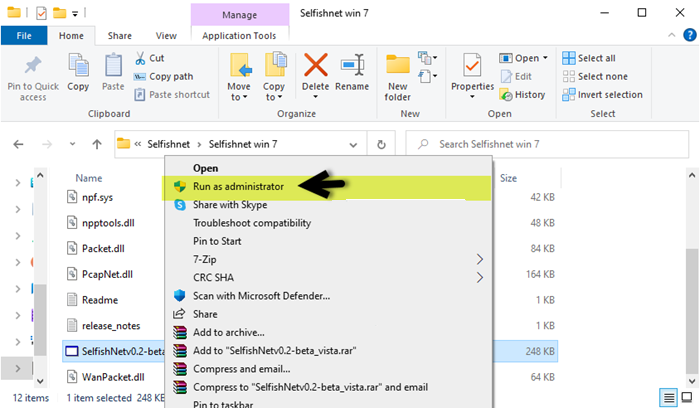The height and width of the screenshot is (408, 700).
Task: Choose Scan with Microsoft Defender
Action: pyautogui.click(x=328, y=296)
